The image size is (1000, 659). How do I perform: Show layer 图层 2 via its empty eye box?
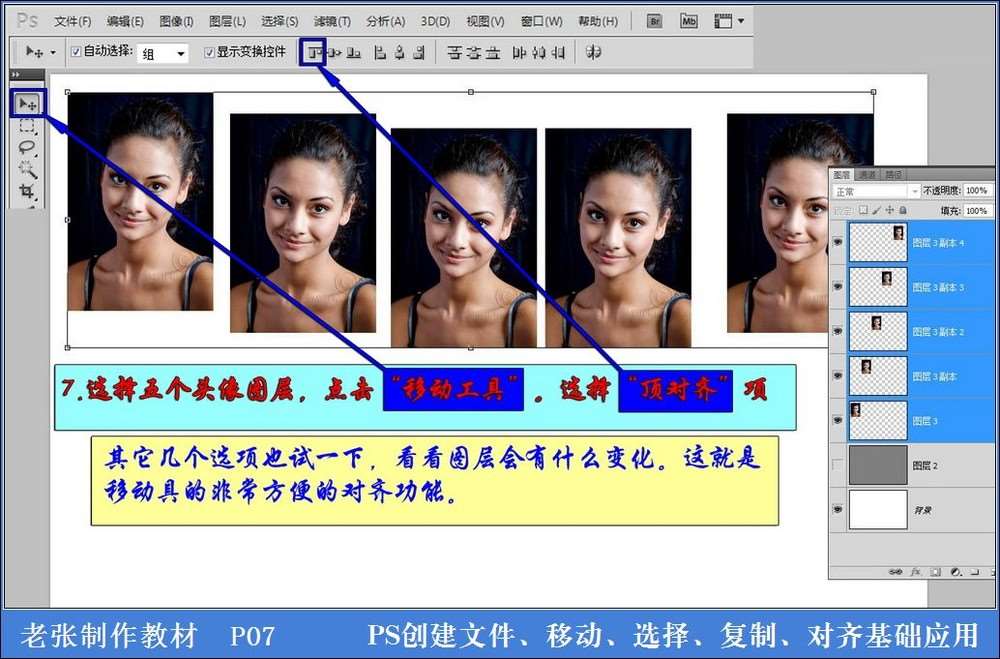click(x=838, y=466)
